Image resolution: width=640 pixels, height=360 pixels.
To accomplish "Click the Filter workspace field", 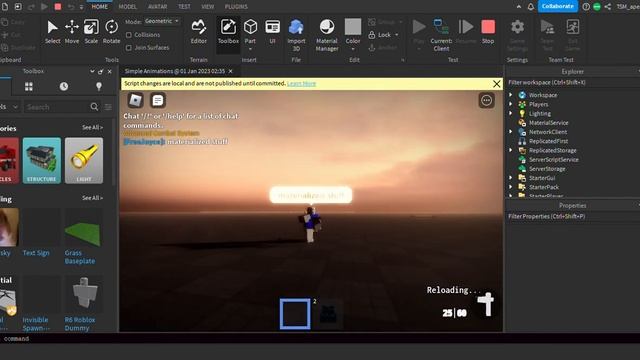I will [x=573, y=82].
